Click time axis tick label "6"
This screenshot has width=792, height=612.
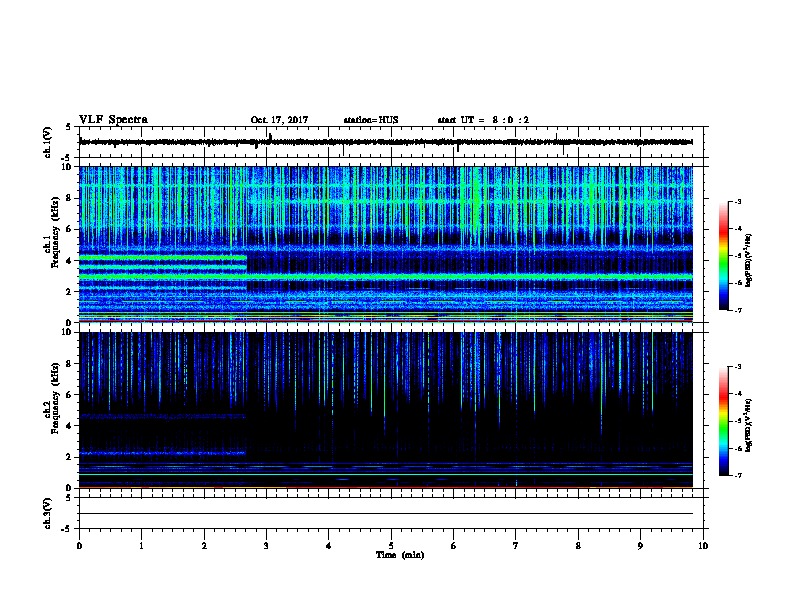(454, 545)
